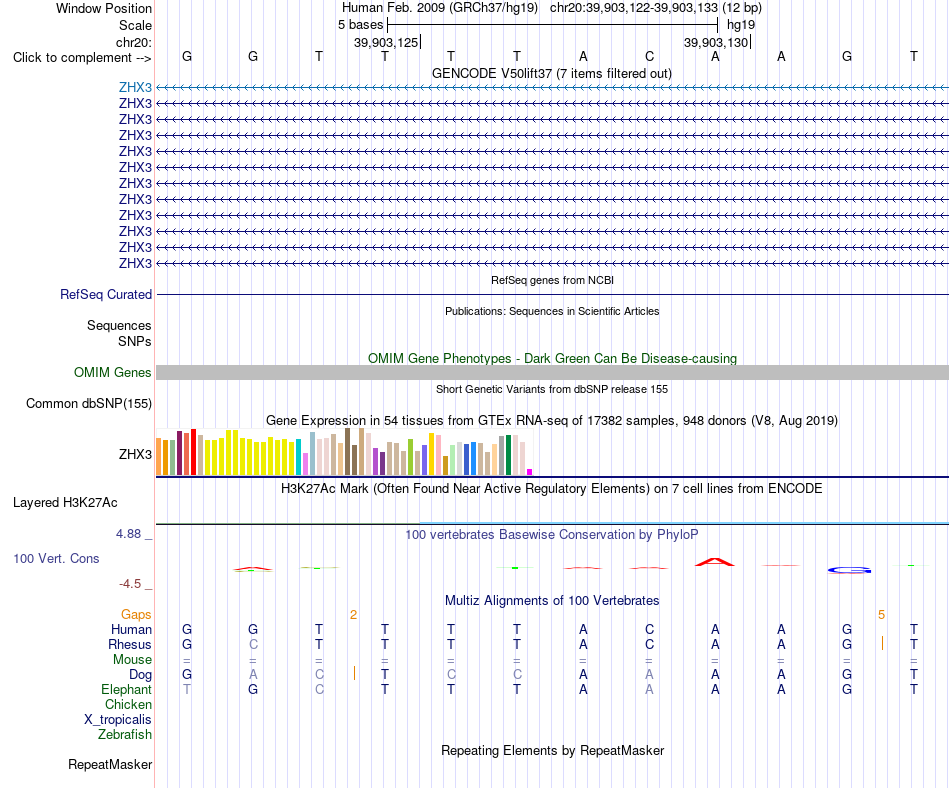The width and height of the screenshot is (950, 788).
Task: Open the RefSeq Curated track label
Action: (x=106, y=294)
